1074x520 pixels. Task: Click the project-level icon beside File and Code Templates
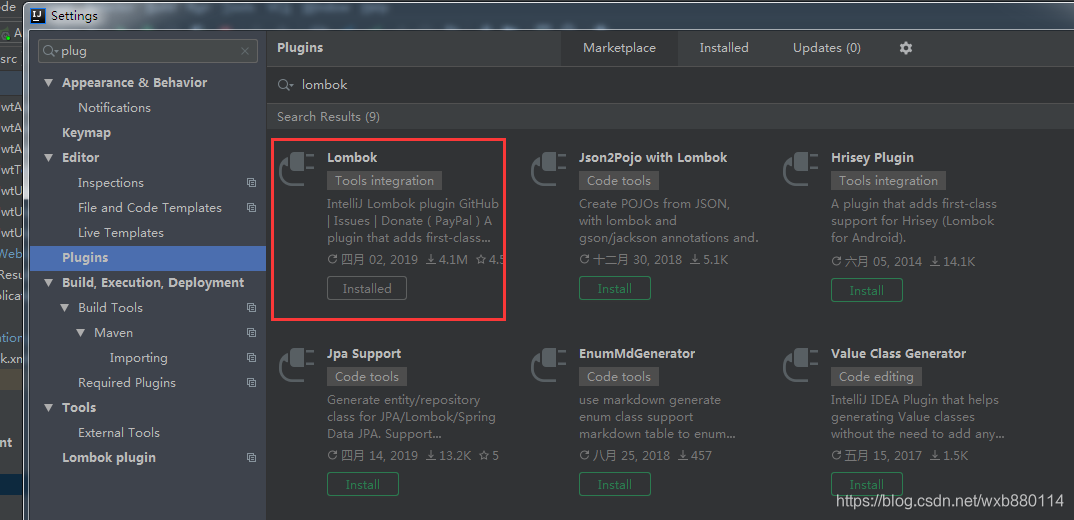(x=251, y=208)
